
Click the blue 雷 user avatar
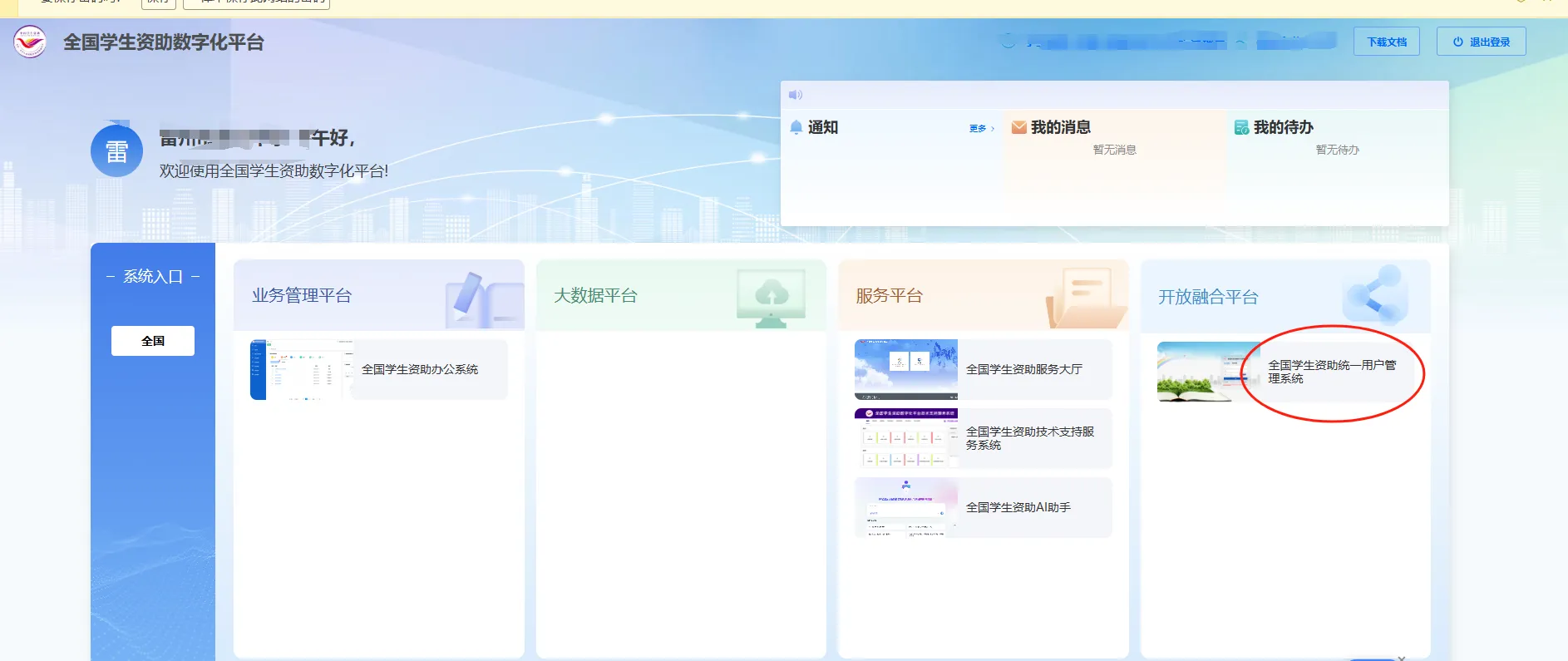[116, 151]
